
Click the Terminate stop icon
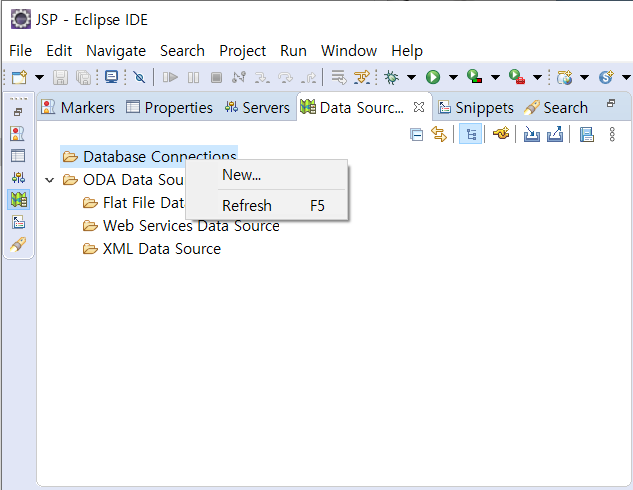coord(216,77)
